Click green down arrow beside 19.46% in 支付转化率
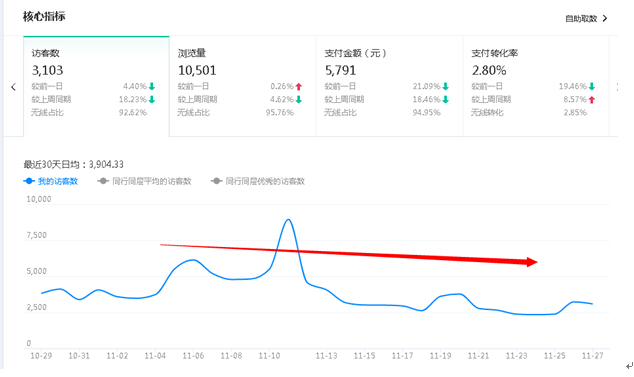Viewport: 634px width, 377px height. point(592,86)
